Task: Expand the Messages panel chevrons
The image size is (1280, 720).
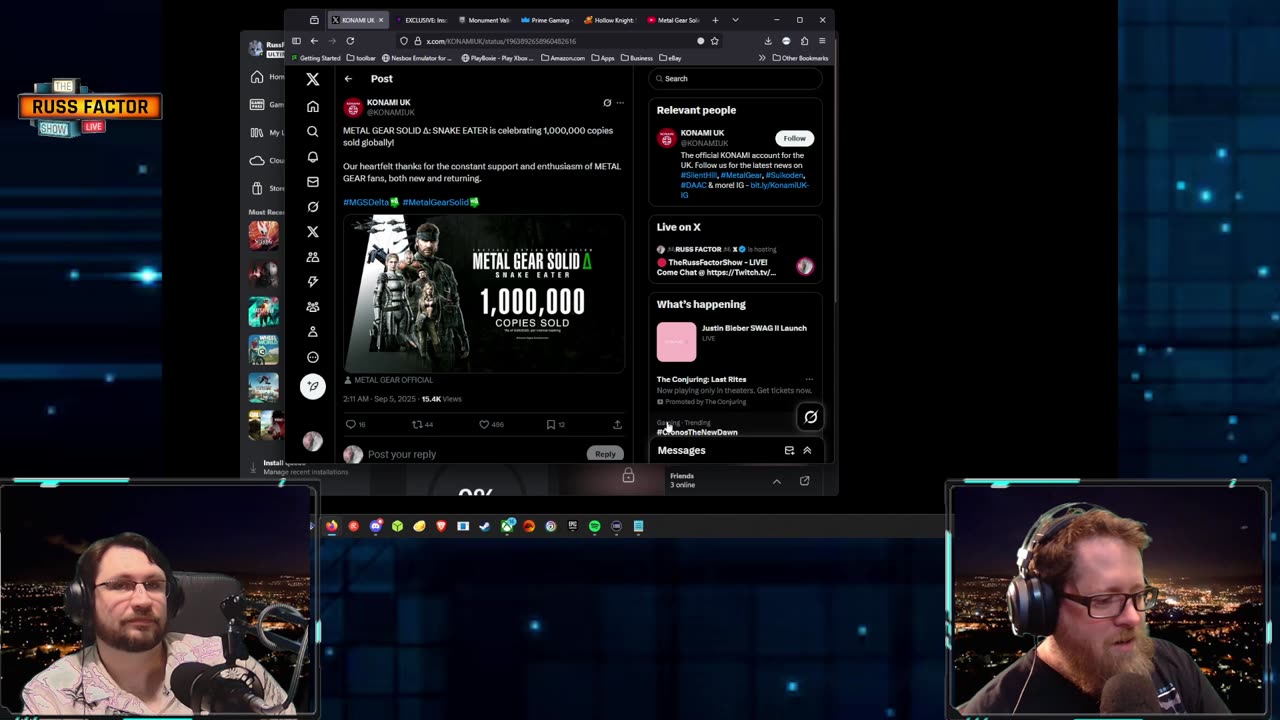Action: pyautogui.click(x=807, y=451)
